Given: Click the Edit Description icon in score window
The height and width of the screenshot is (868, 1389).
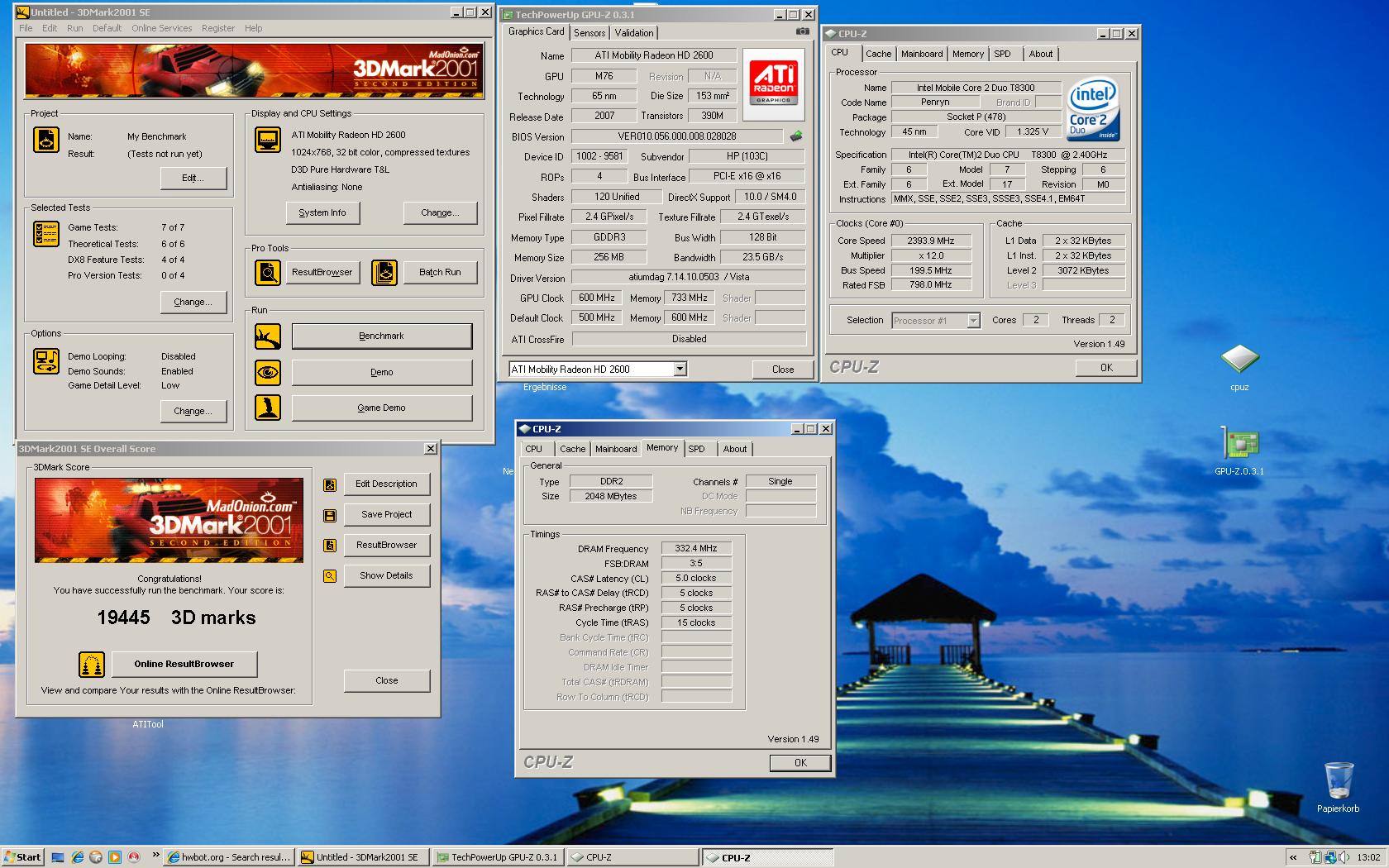Looking at the screenshot, I should pyautogui.click(x=330, y=484).
